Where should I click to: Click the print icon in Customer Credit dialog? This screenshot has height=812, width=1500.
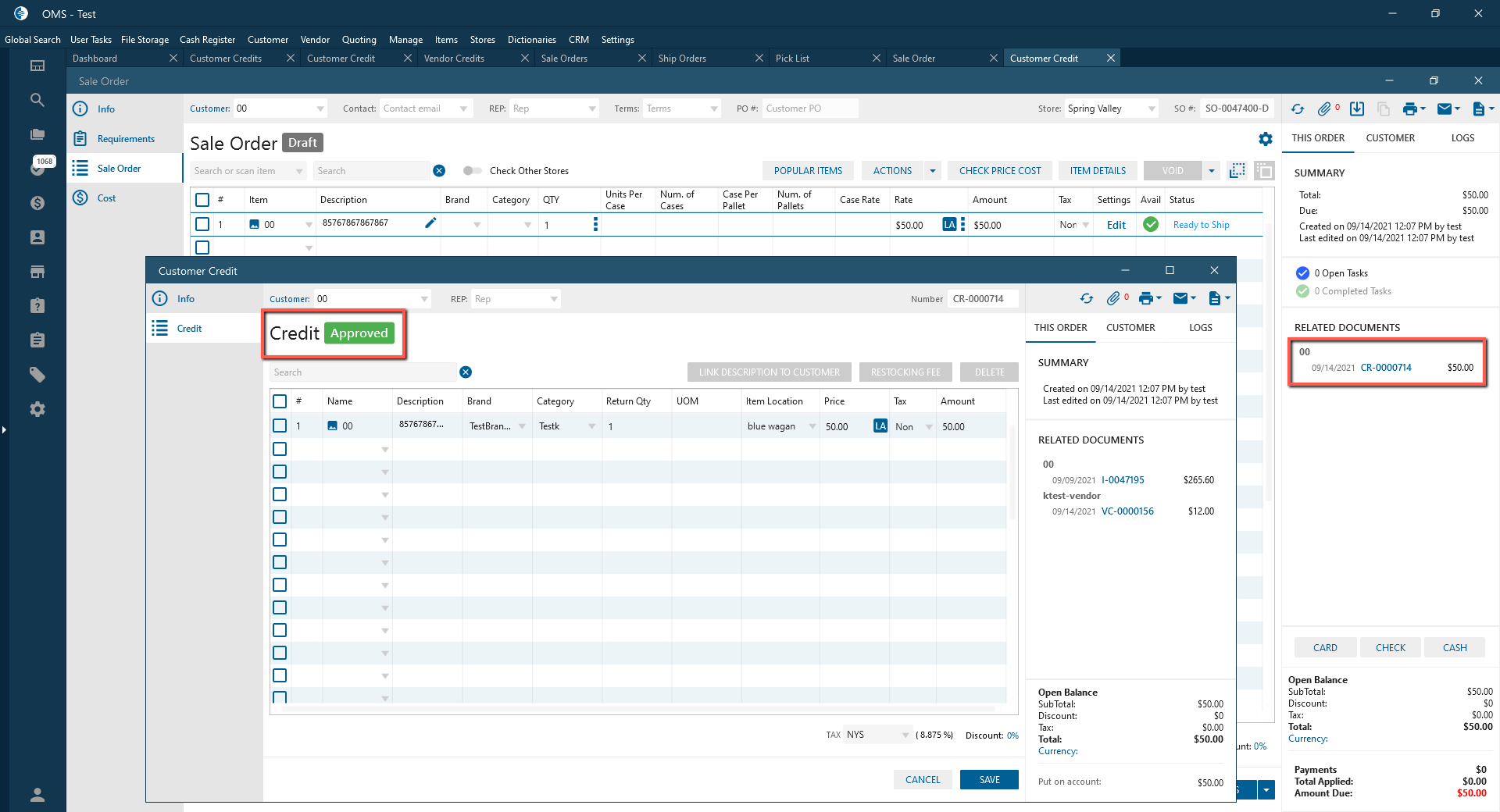(1146, 298)
